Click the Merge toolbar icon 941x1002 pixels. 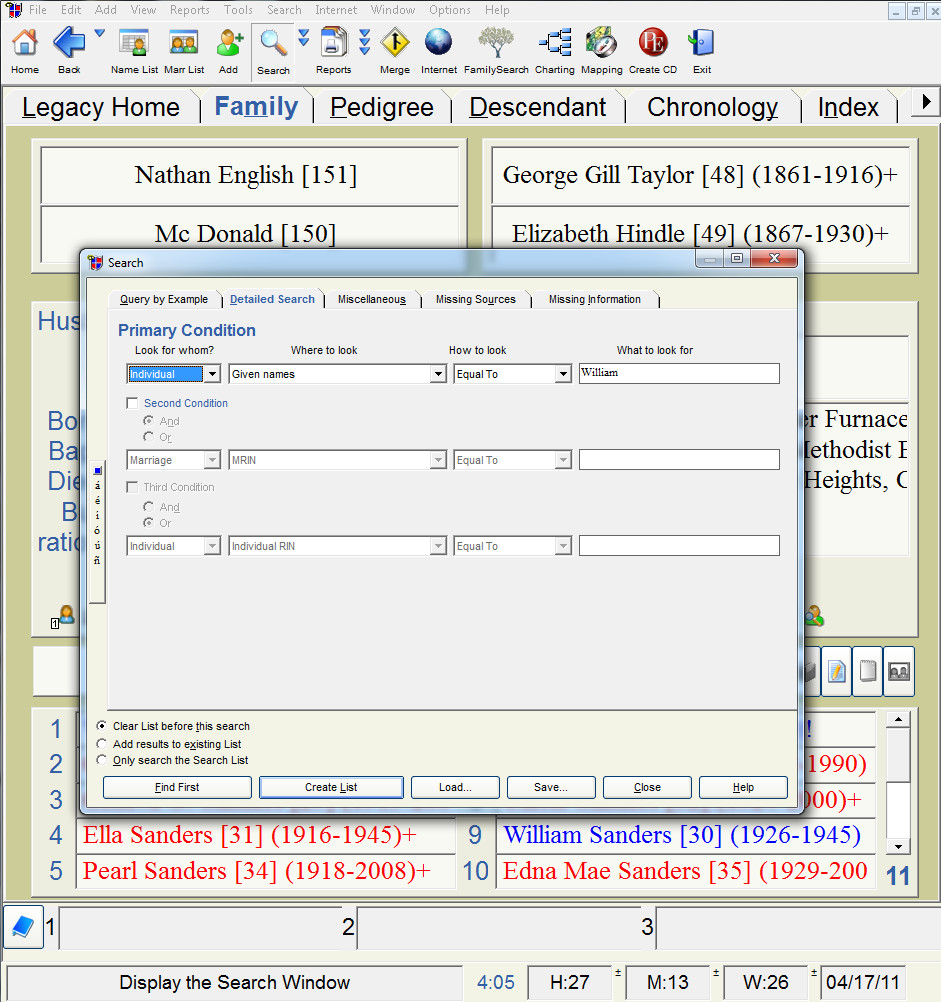point(395,43)
